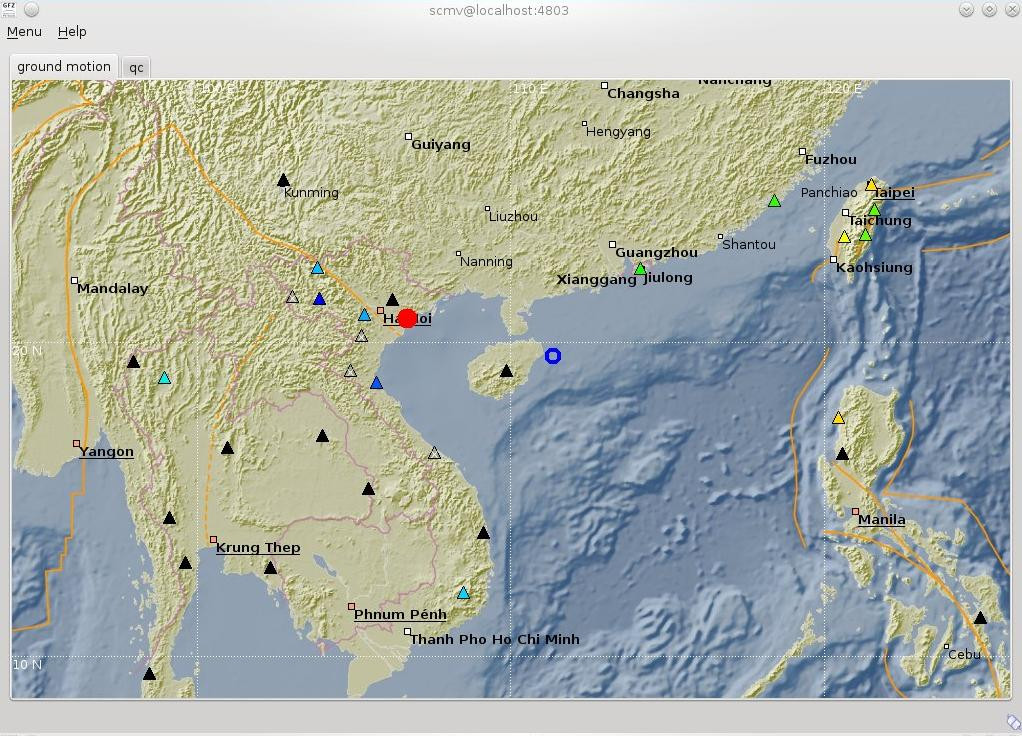Select the ground motion tab
This screenshot has height=736, width=1022.
[64, 67]
